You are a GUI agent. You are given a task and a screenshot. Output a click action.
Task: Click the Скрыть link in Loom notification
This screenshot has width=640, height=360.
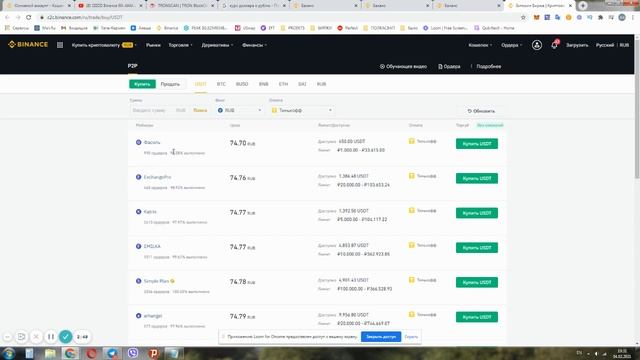(411, 337)
